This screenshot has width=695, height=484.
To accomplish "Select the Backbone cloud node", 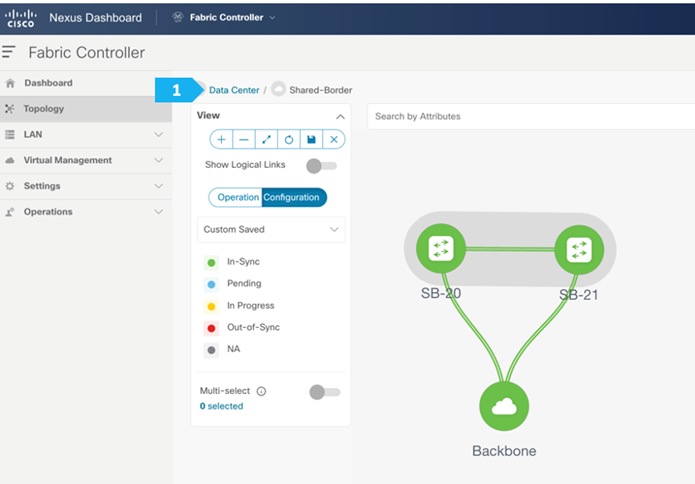I will 504,406.
